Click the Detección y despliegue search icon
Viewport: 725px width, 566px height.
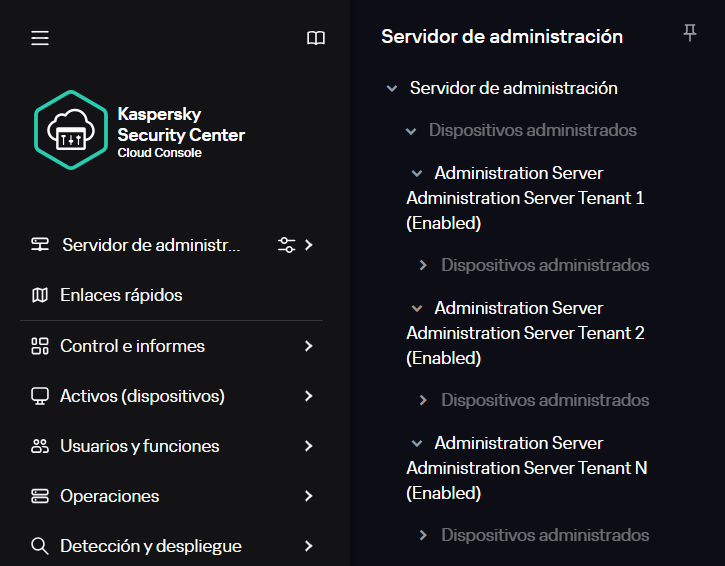(40, 546)
